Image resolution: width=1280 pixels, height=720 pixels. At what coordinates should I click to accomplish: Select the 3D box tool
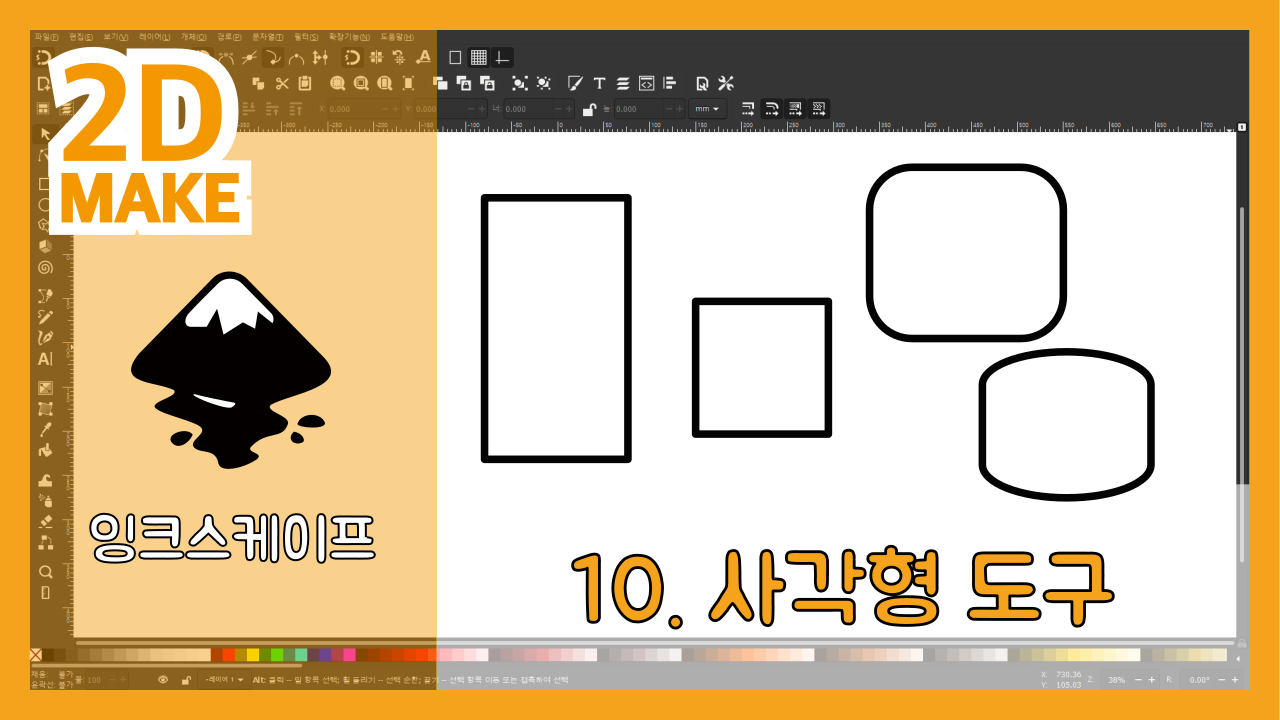pyautogui.click(x=44, y=246)
